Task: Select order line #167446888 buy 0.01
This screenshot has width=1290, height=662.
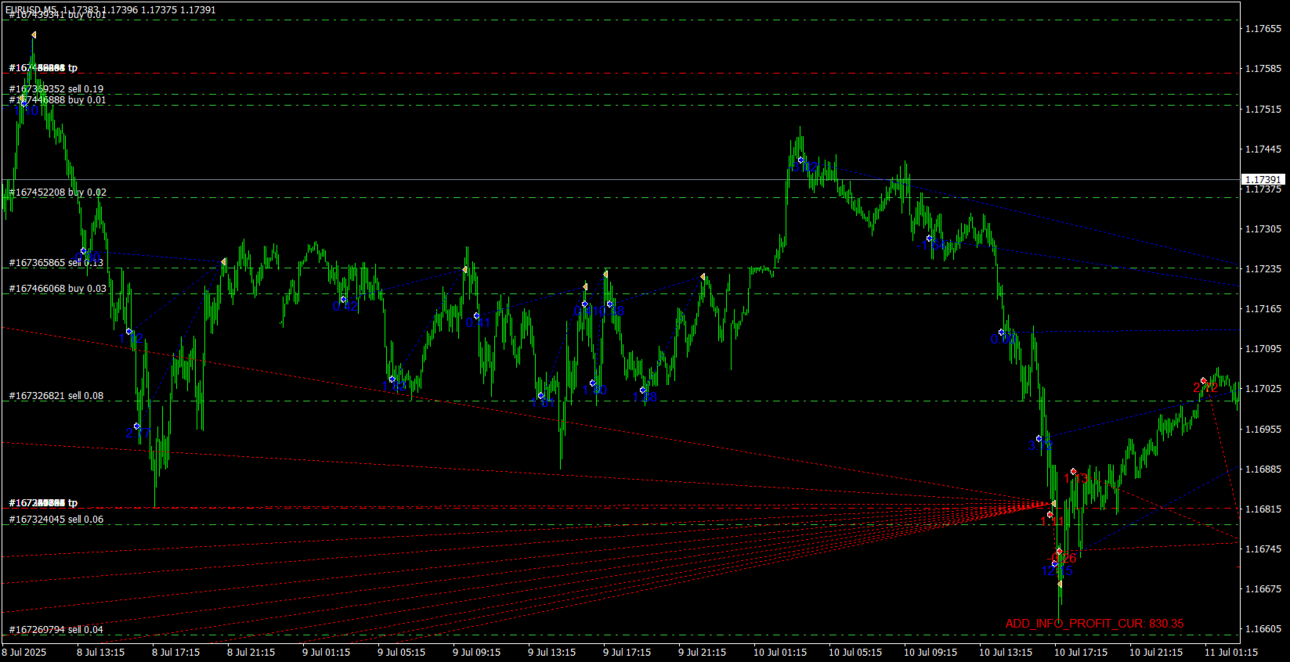Action: pyautogui.click(x=57, y=100)
